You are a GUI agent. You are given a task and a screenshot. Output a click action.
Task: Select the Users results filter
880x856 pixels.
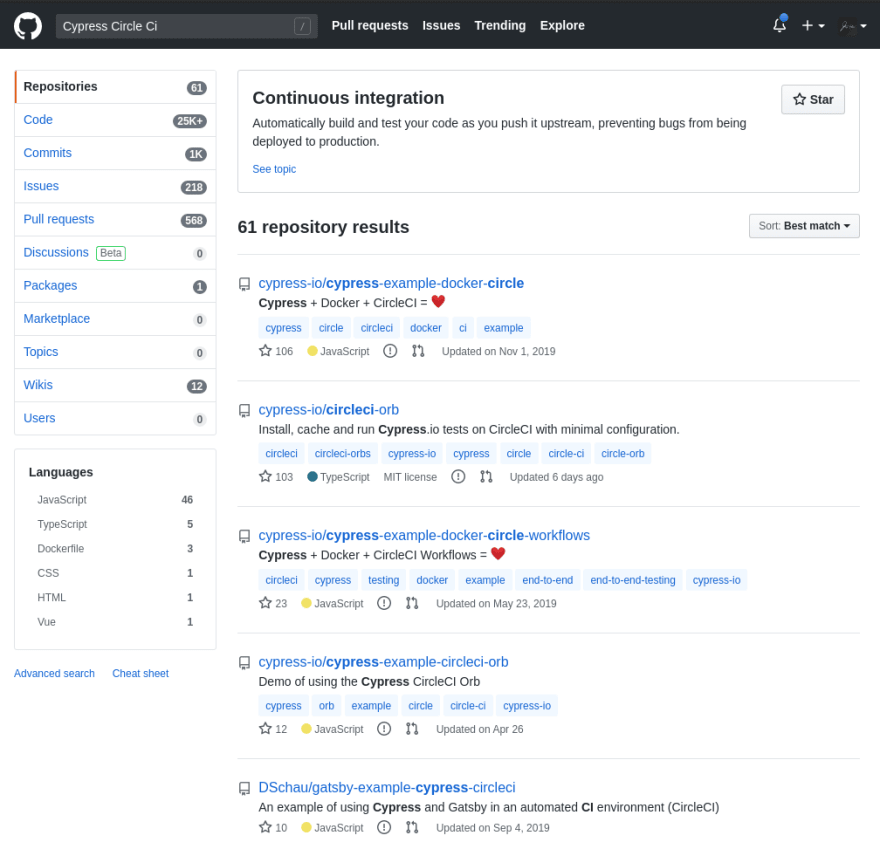(115, 418)
